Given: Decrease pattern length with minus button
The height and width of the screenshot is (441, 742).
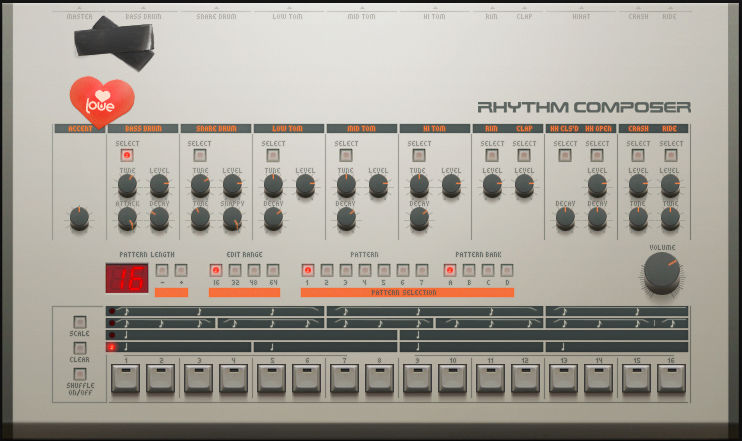Looking at the screenshot, I should (162, 270).
